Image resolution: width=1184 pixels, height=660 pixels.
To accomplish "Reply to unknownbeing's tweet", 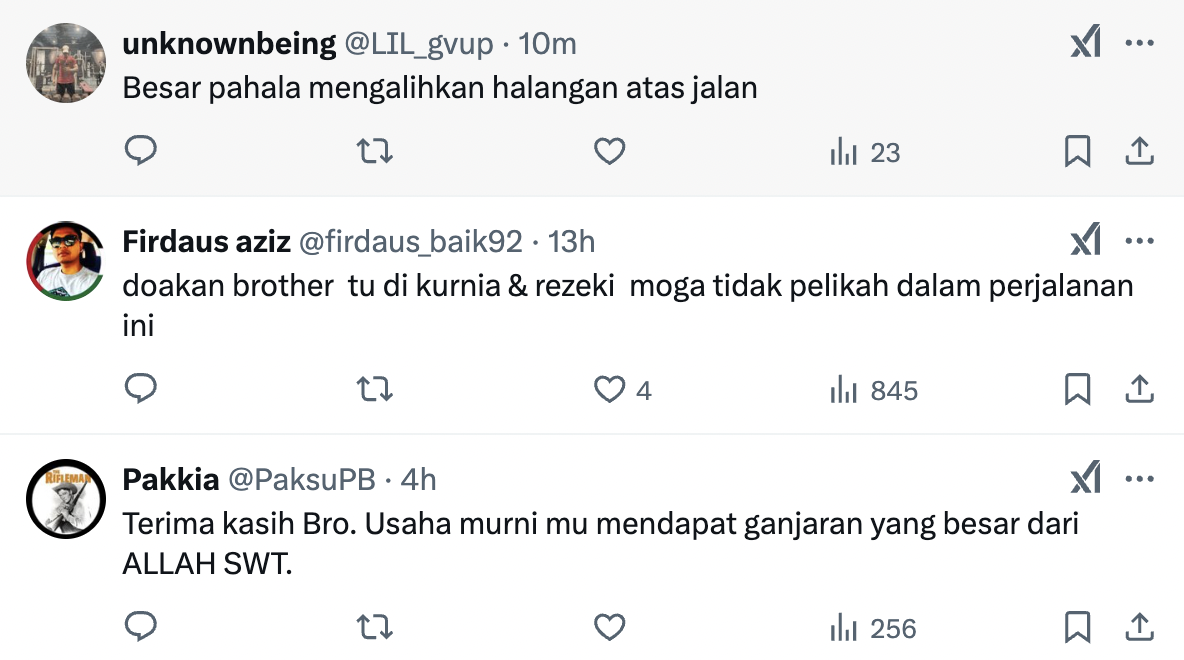I will tap(141, 152).
